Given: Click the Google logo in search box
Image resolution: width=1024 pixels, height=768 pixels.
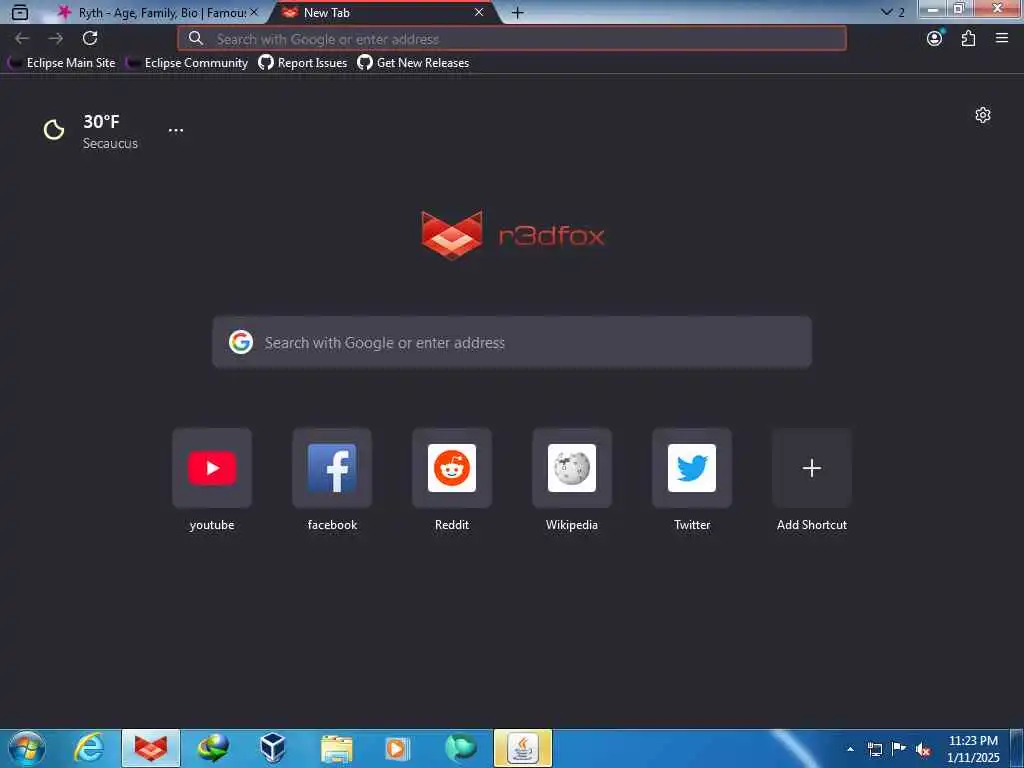Looking at the screenshot, I should [241, 342].
